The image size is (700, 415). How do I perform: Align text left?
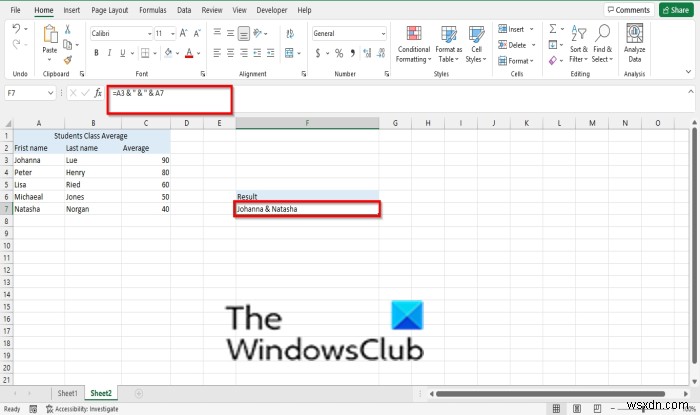click(x=217, y=53)
